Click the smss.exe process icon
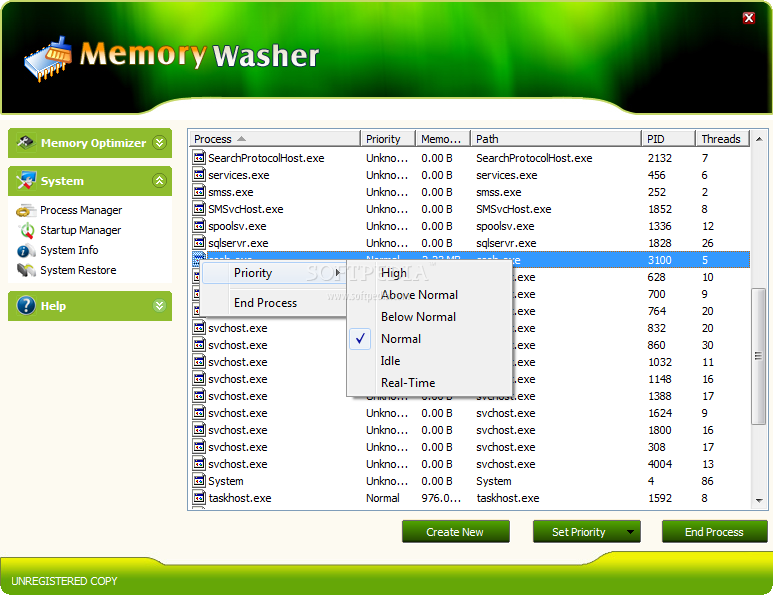This screenshot has height=595, width=773. 199,192
